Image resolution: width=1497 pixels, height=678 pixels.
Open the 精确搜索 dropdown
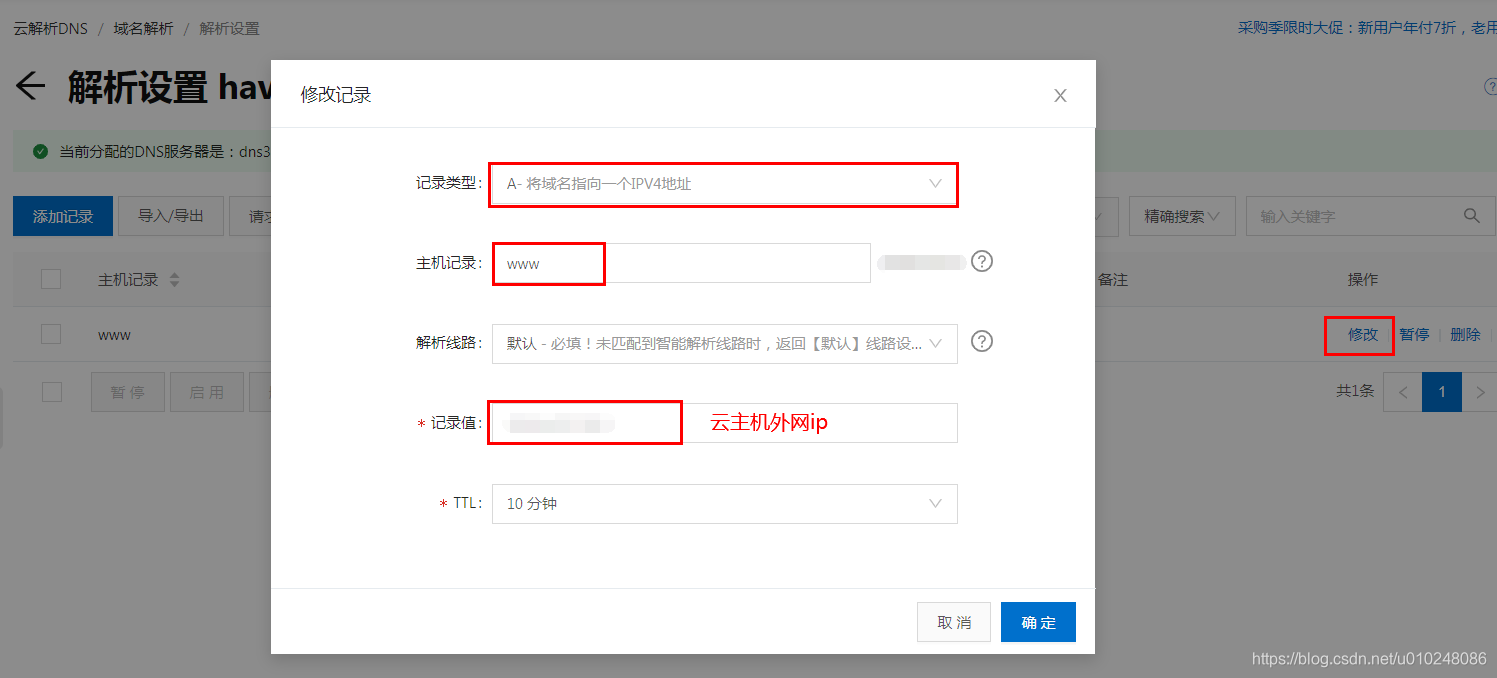tap(1182, 216)
